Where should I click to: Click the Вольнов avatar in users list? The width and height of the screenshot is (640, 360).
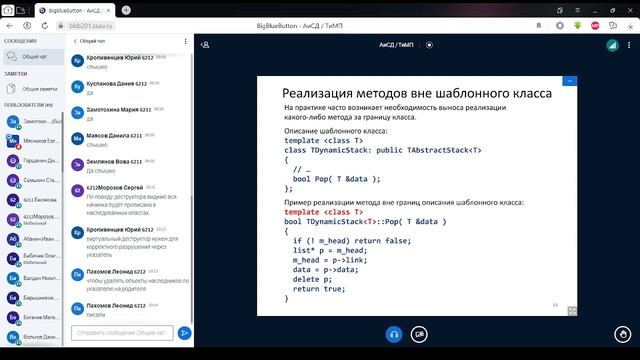click(x=13, y=337)
